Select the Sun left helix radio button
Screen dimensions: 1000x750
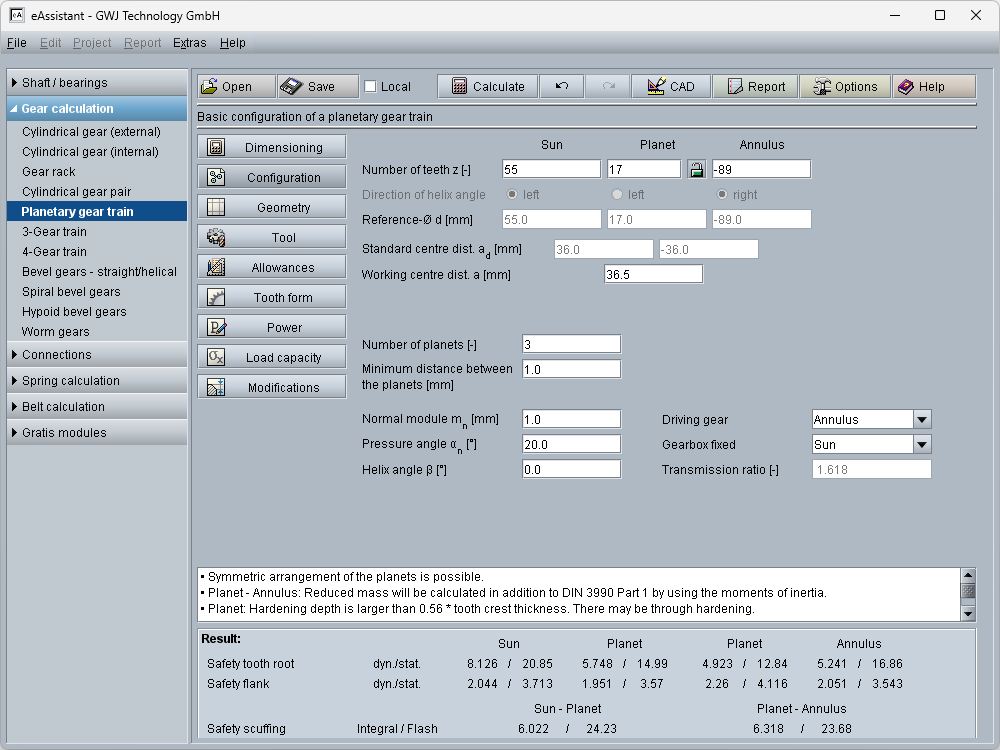point(514,195)
